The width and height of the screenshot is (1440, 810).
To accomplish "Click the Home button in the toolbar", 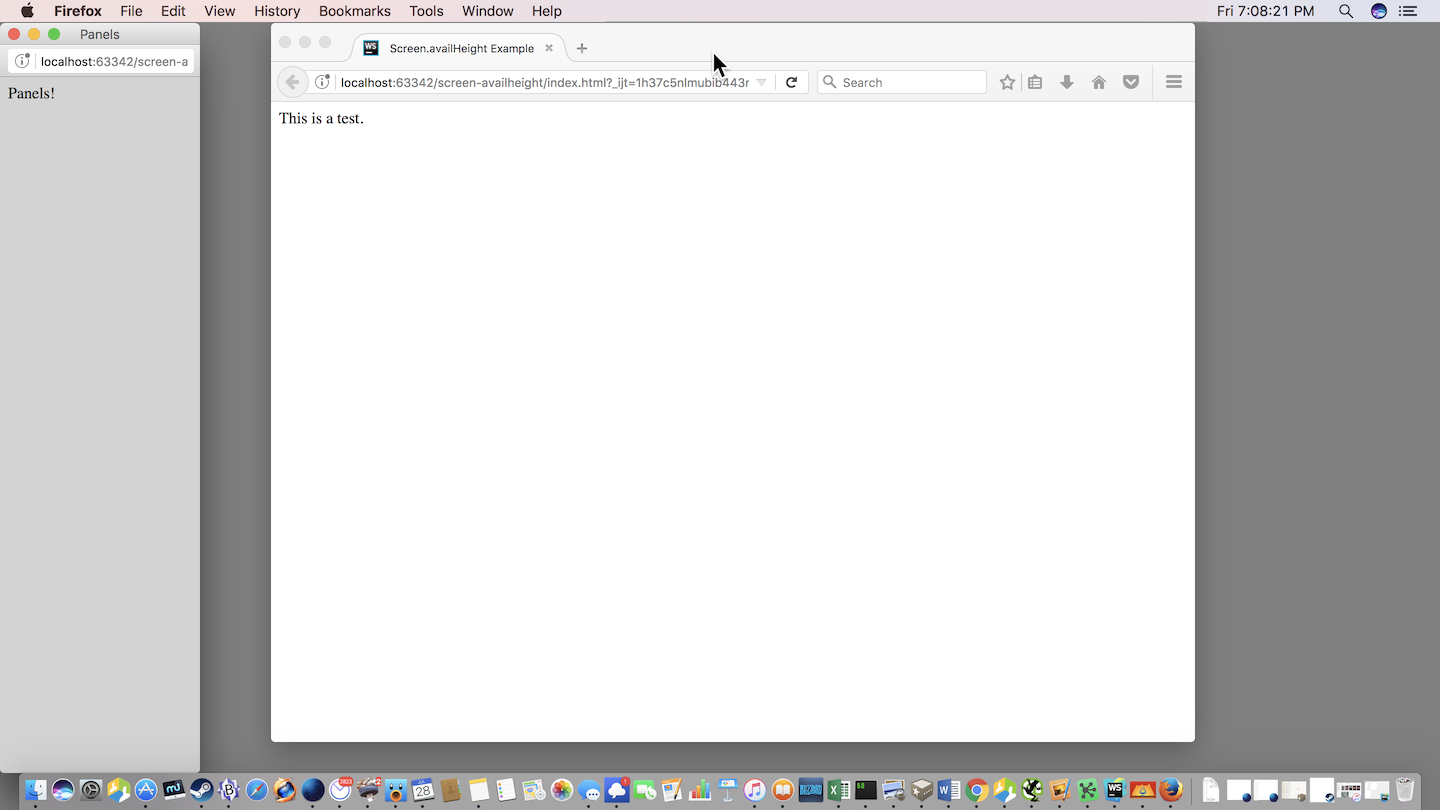I will point(1099,82).
